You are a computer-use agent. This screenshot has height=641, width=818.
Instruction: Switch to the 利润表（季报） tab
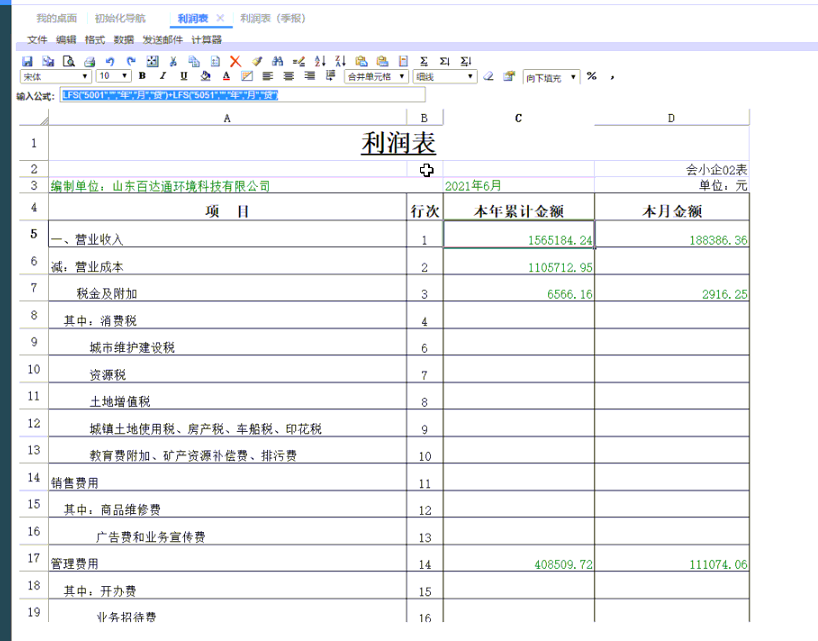pos(272,18)
